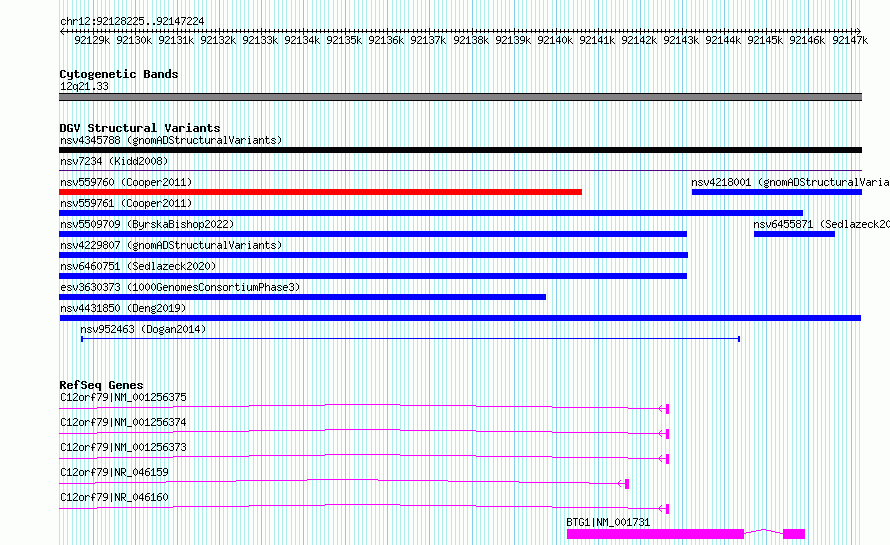Click the 92129k ruler tick label
This screenshot has height=545, width=890.
pyautogui.click(x=92, y=40)
